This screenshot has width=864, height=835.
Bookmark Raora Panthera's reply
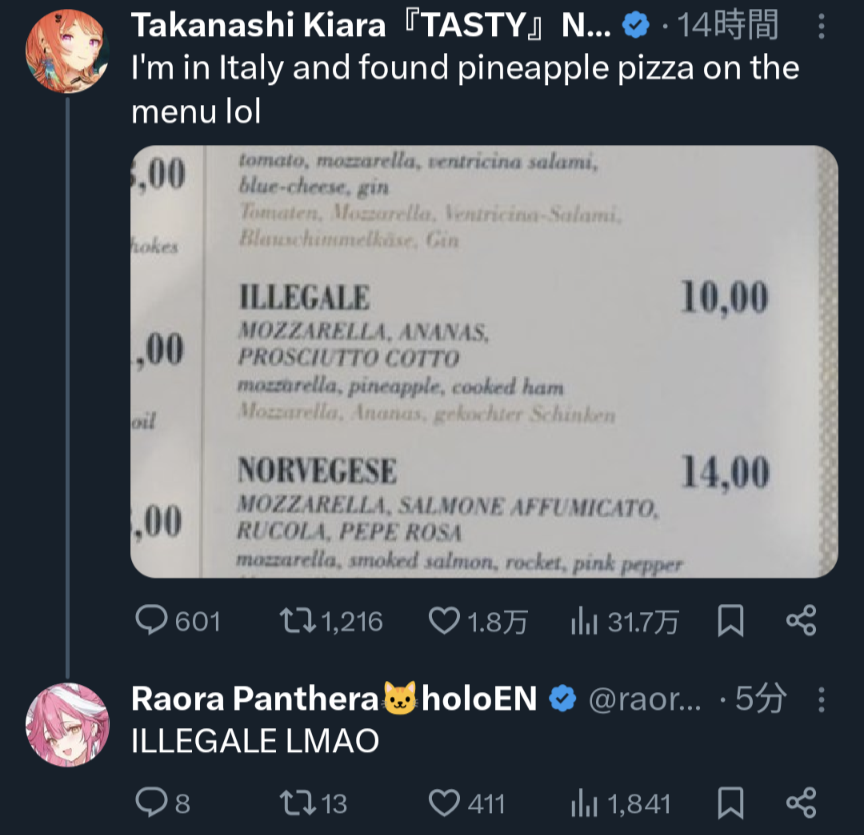coord(731,803)
